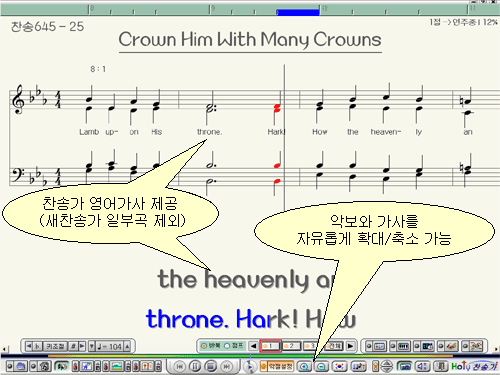Open the landscape background image icon
Viewport: 500px width, 375px height.
[x=117, y=366]
